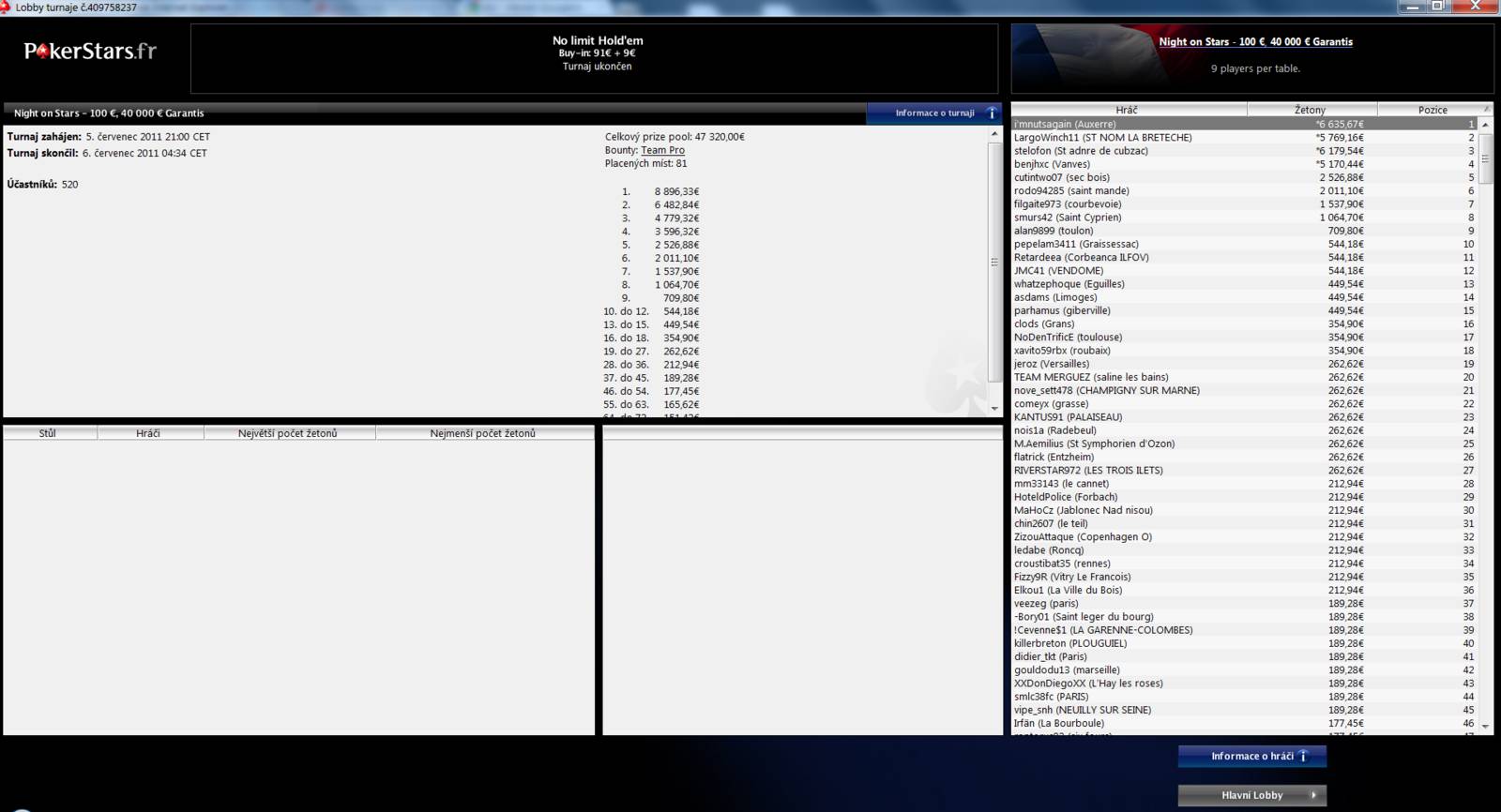Select player KANTUS91 (PALAISEAU)
Viewport: 1501px width, 812px height.
pos(1245,416)
